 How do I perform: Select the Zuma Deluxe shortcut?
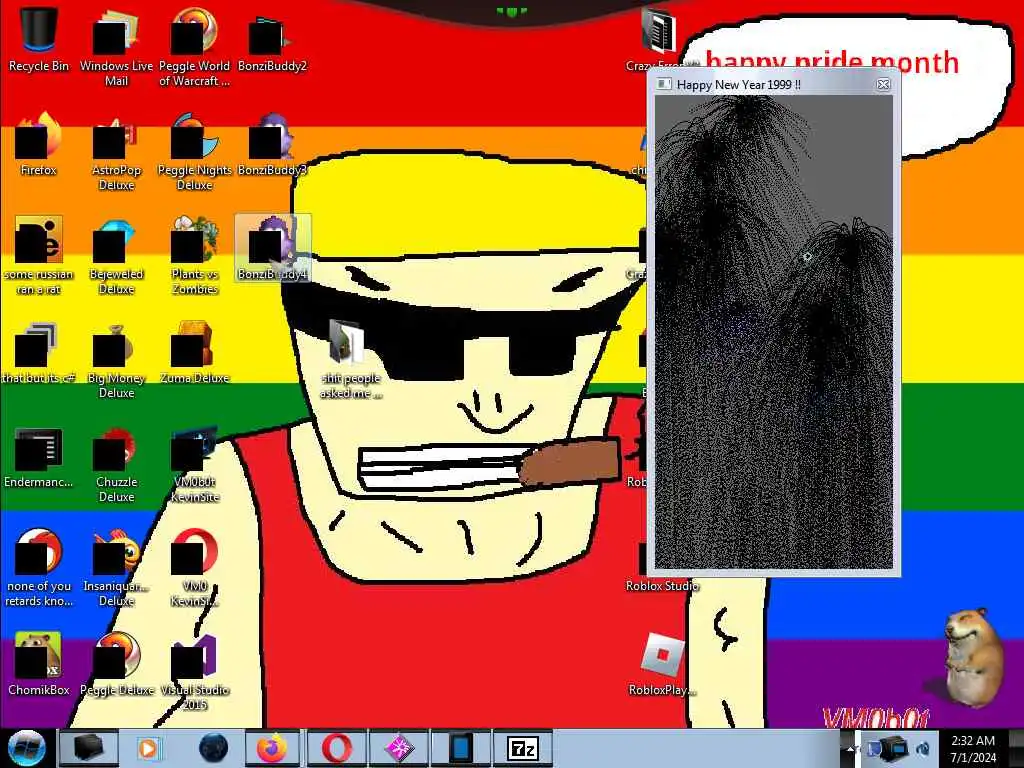click(194, 353)
